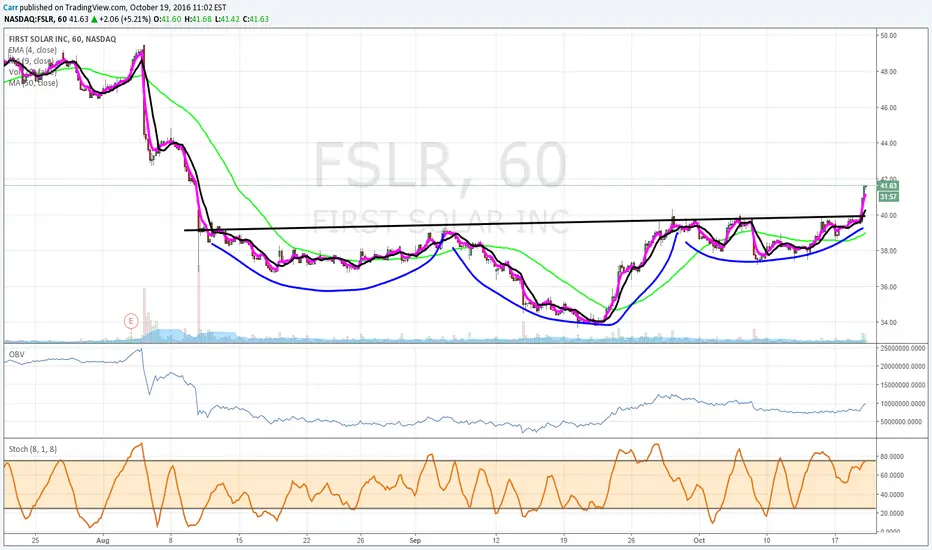Select the 'Stoch (8, 1, 8)' indicator label

[x=33, y=449]
